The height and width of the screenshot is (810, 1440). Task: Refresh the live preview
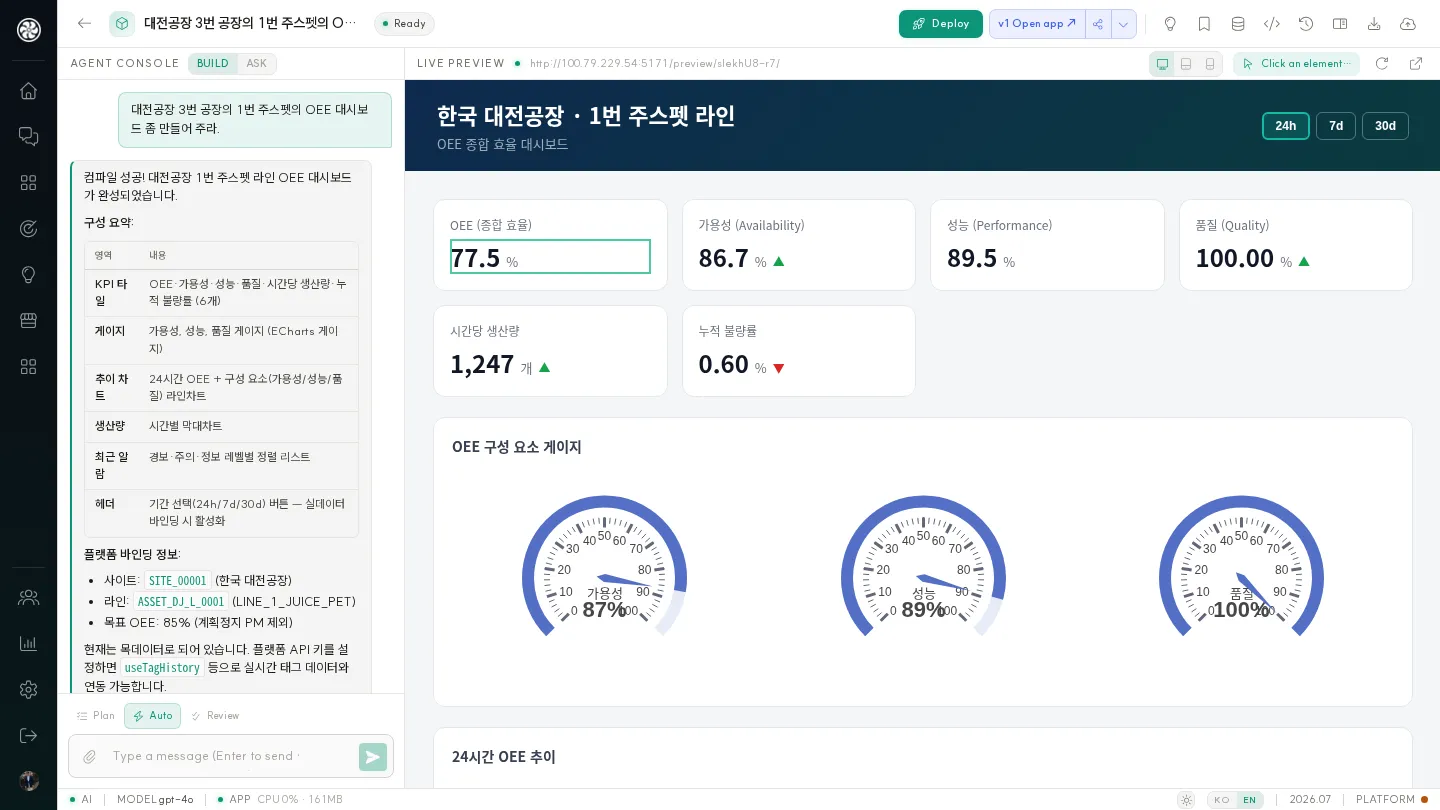pyautogui.click(x=1382, y=63)
